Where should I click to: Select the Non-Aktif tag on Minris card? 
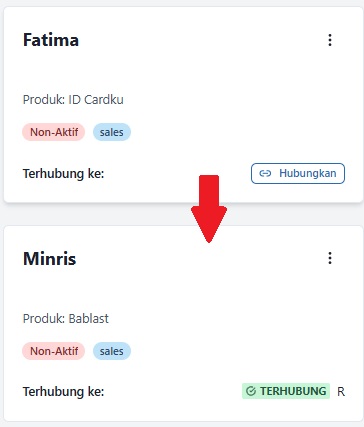tap(54, 351)
